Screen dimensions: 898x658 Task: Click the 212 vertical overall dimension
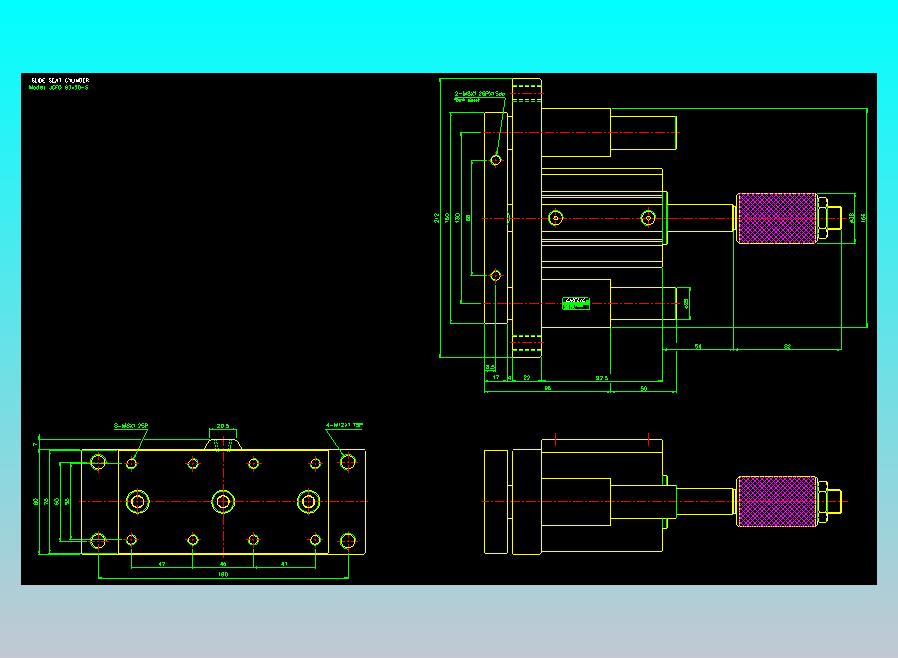click(436, 218)
